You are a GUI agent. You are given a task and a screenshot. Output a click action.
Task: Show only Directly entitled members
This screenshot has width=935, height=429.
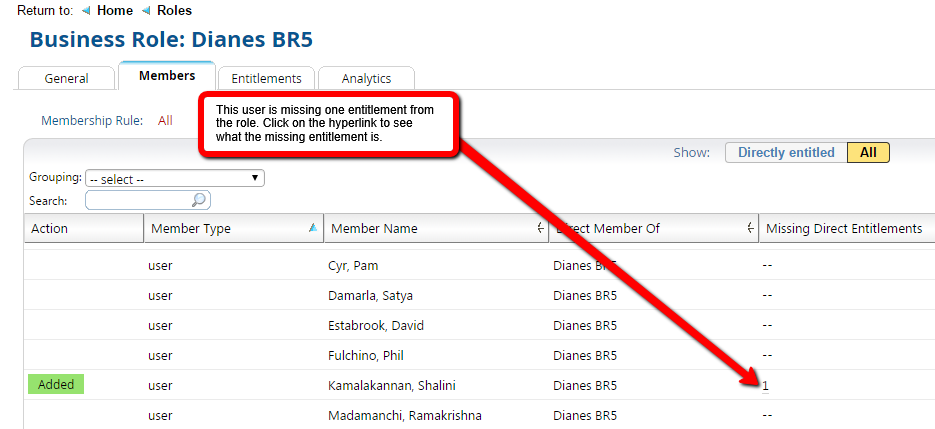[x=785, y=153]
